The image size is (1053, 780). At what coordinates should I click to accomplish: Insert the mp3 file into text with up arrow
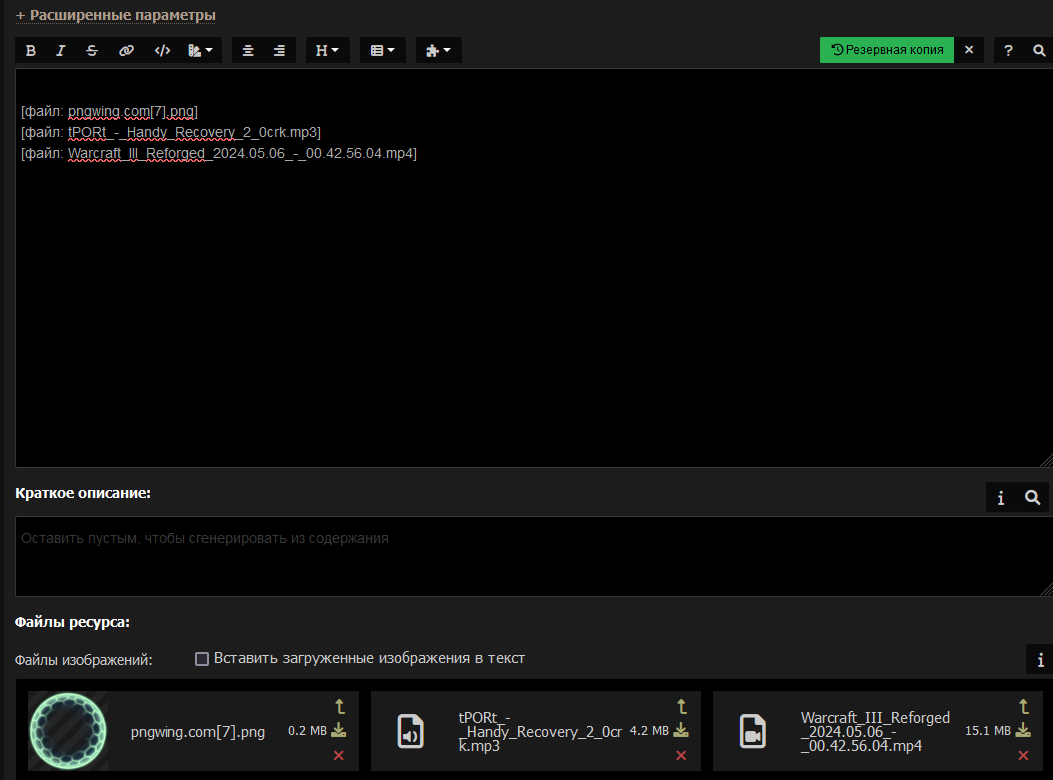(x=682, y=707)
